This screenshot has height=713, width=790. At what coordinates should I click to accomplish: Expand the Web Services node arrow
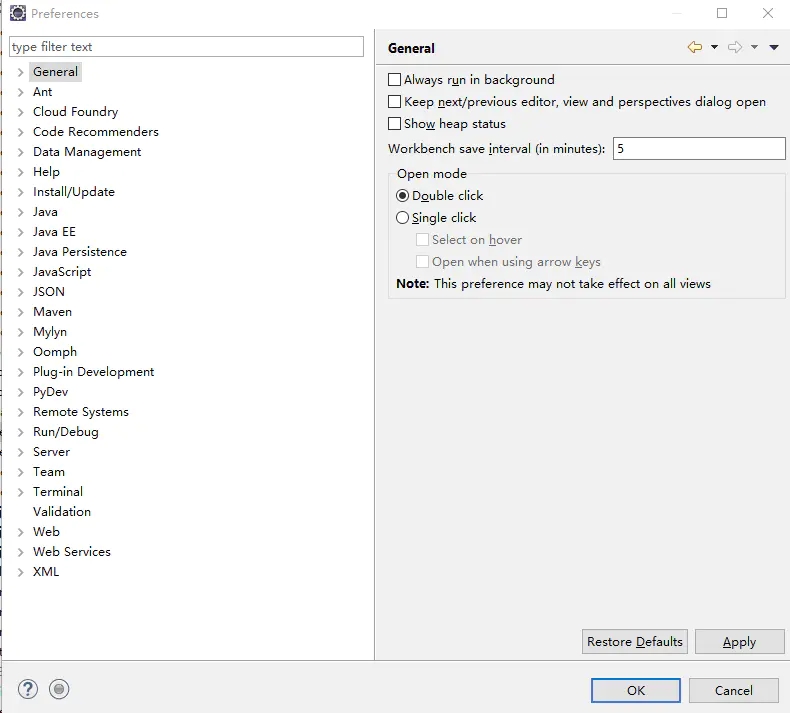(20, 552)
